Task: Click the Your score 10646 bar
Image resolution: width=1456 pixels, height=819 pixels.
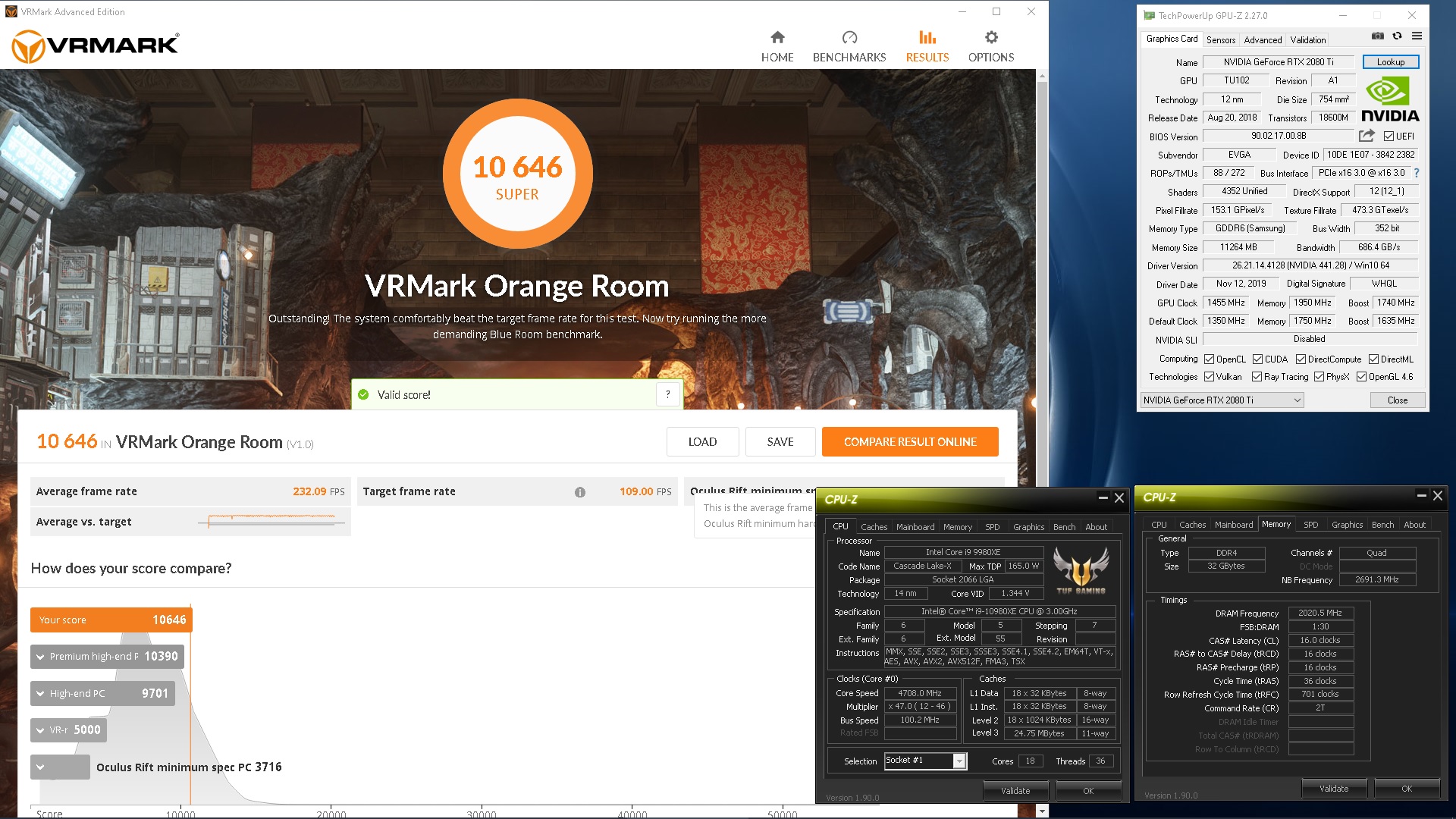Action: pos(111,620)
